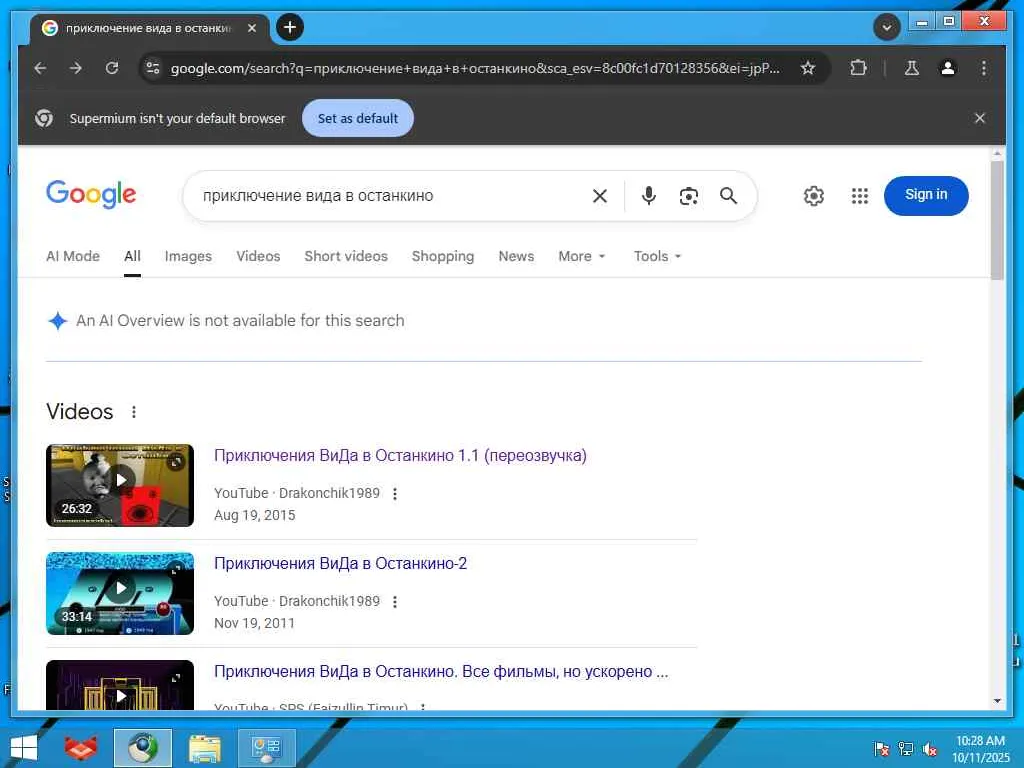Switch to the Images tab
Viewport: 1024px width, 768px height.
click(188, 256)
